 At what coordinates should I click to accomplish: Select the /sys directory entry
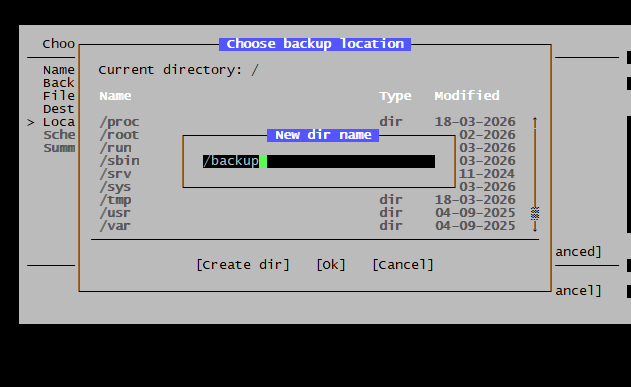pos(115,187)
